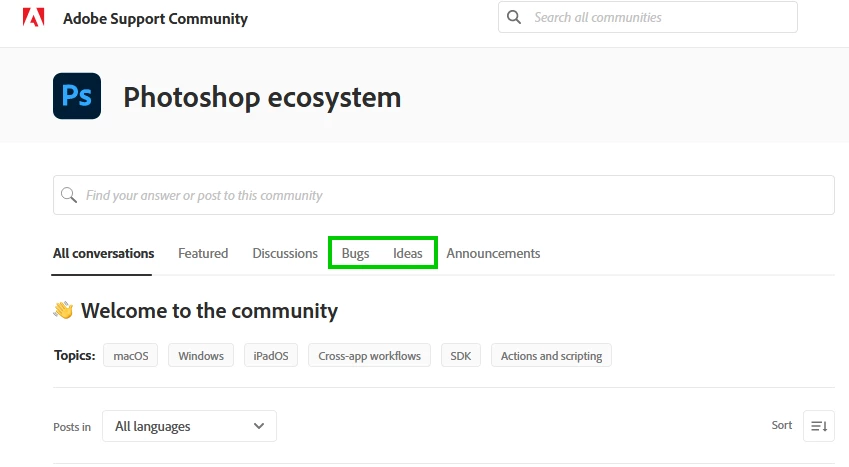849x467 pixels.
Task: Switch to the Ideas tab
Action: [x=408, y=254]
